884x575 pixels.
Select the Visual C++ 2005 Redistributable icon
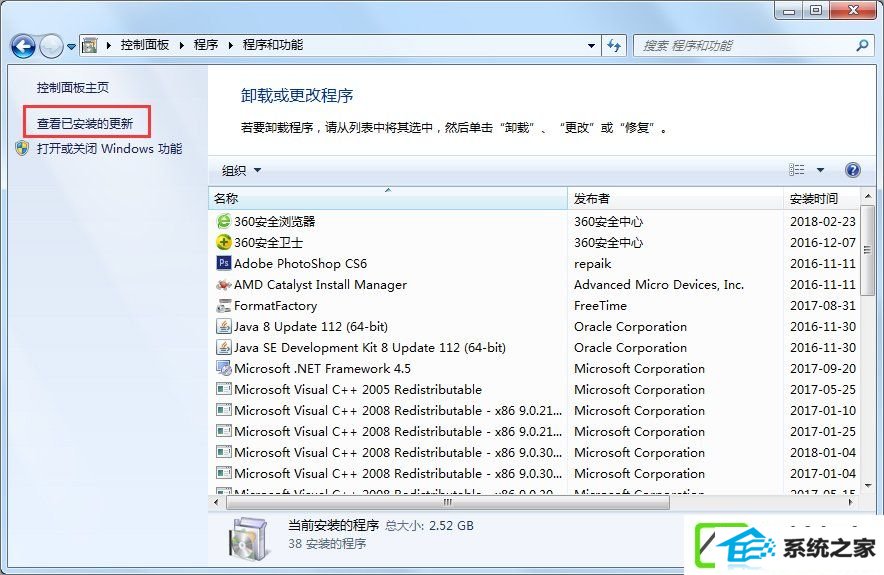pyautogui.click(x=224, y=390)
